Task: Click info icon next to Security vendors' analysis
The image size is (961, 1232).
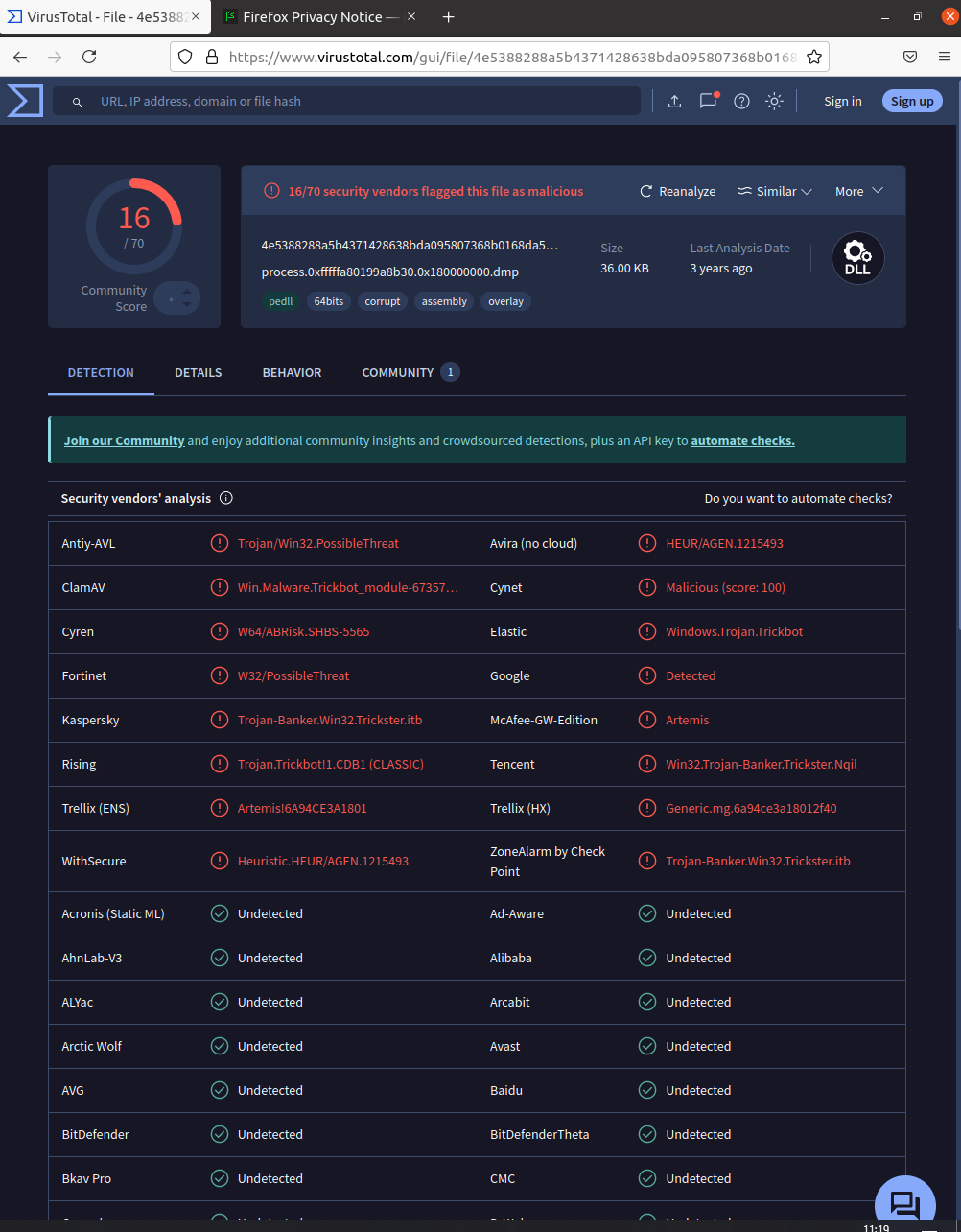Action: coord(226,498)
